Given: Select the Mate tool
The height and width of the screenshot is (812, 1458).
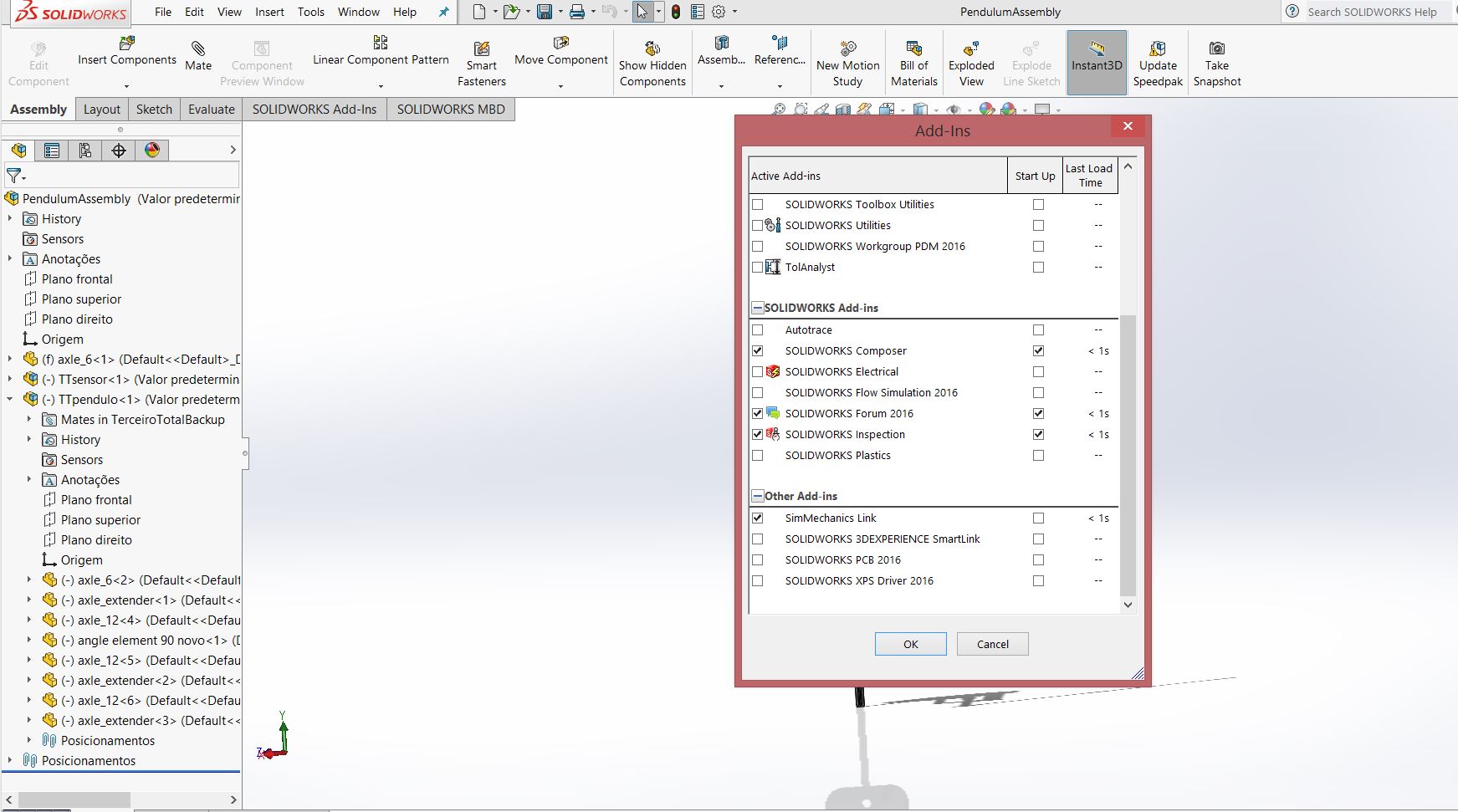Looking at the screenshot, I should click(x=198, y=56).
